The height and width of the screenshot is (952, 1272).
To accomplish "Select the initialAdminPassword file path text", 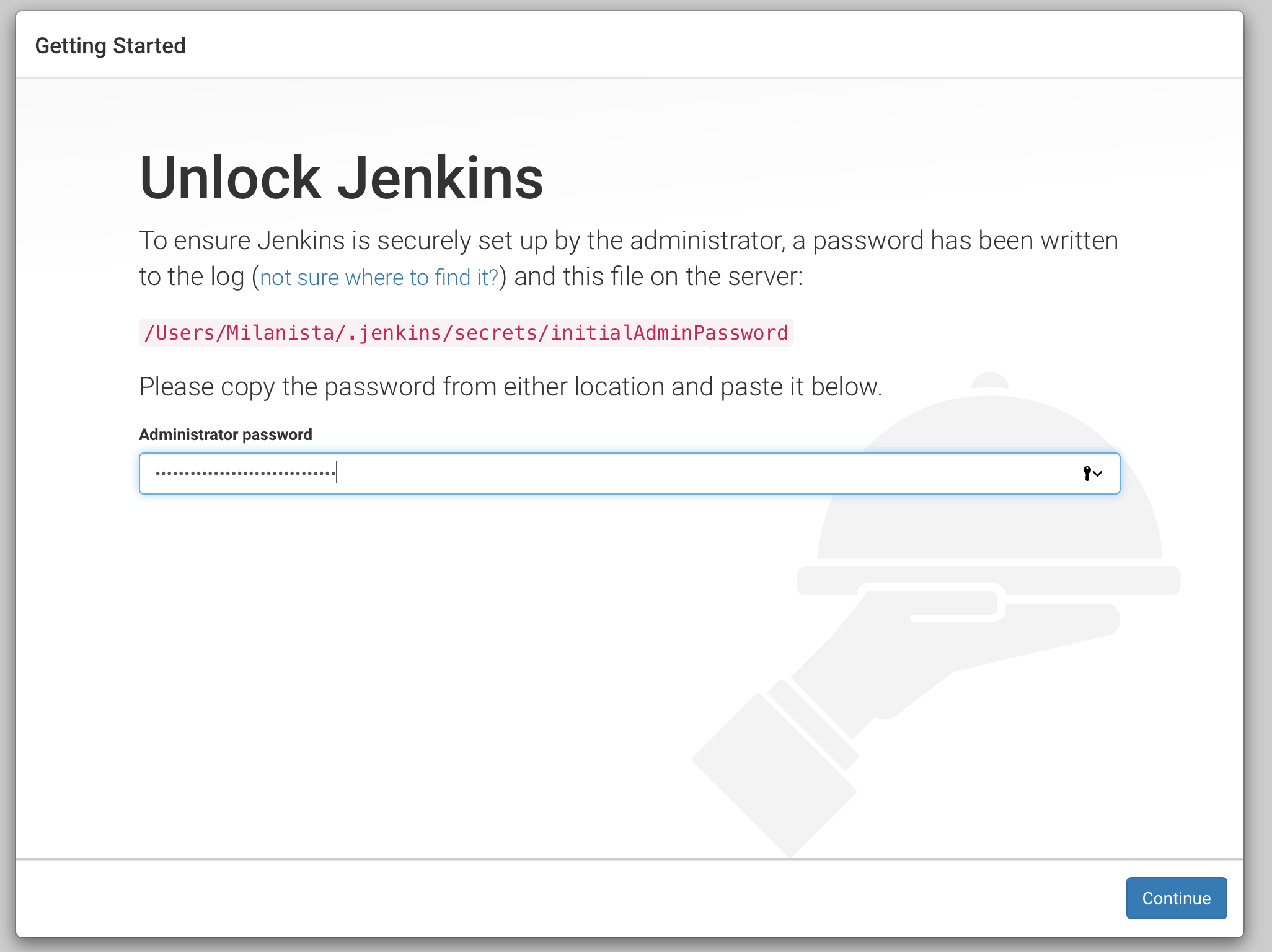I will click(466, 333).
